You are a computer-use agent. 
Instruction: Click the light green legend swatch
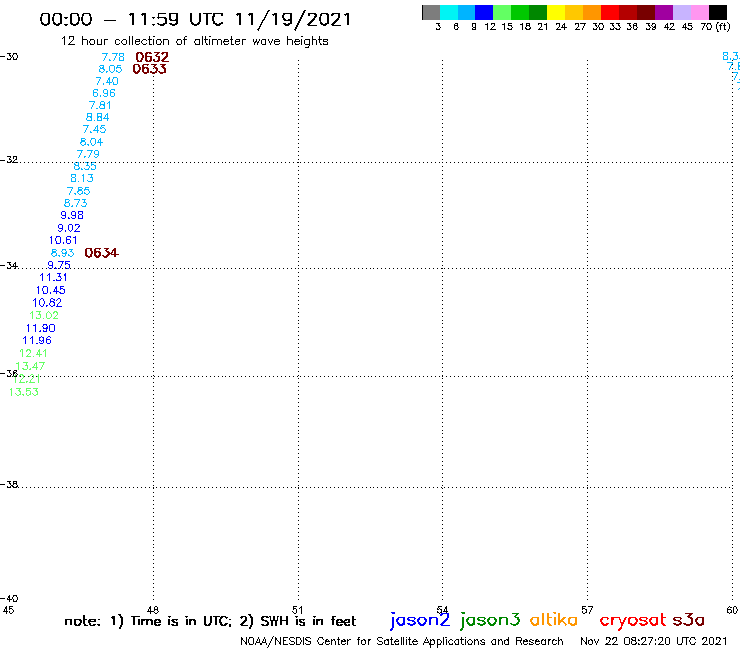click(502, 12)
